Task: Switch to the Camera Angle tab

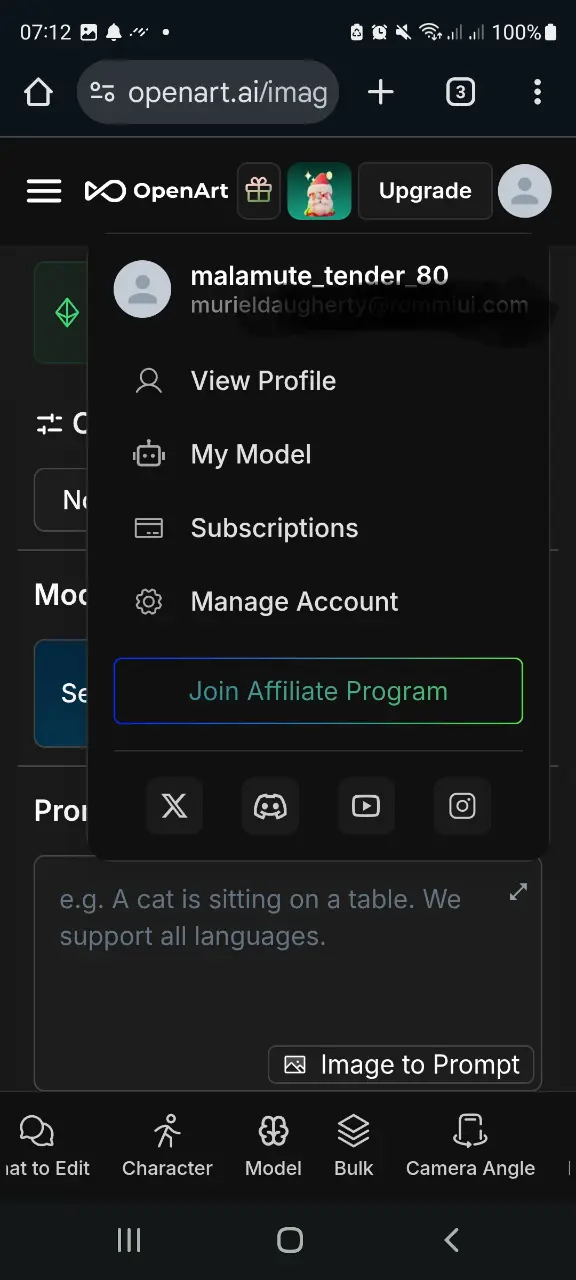Action: coord(470,1146)
